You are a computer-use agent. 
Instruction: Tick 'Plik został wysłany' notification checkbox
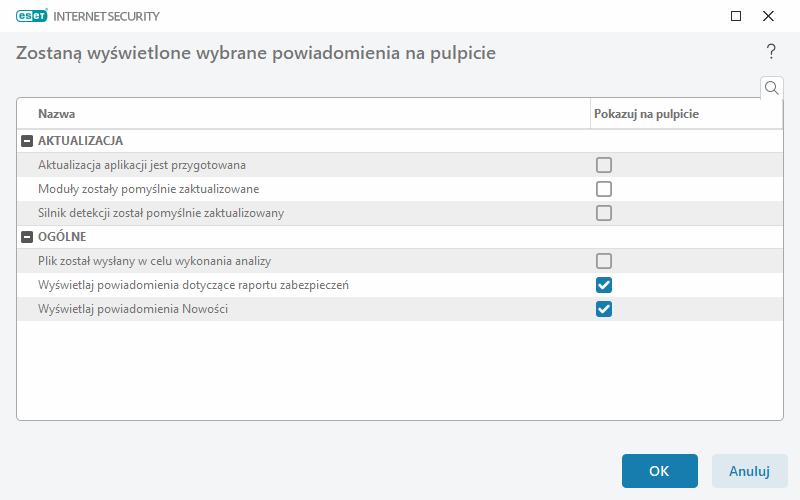point(604,261)
